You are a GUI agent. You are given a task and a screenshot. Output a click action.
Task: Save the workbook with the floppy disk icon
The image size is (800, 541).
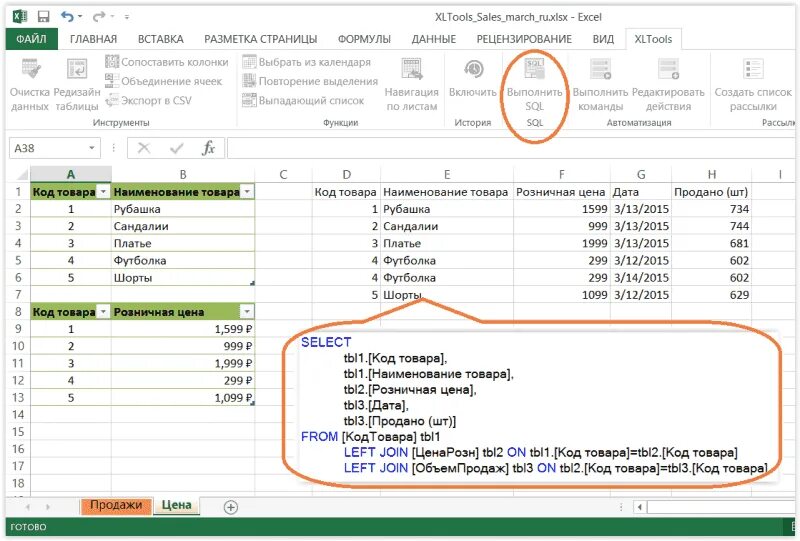point(43,17)
